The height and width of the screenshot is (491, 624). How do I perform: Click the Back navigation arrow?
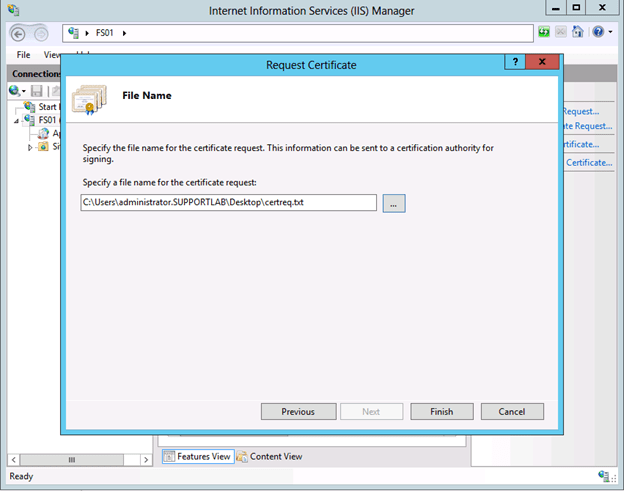[18, 34]
